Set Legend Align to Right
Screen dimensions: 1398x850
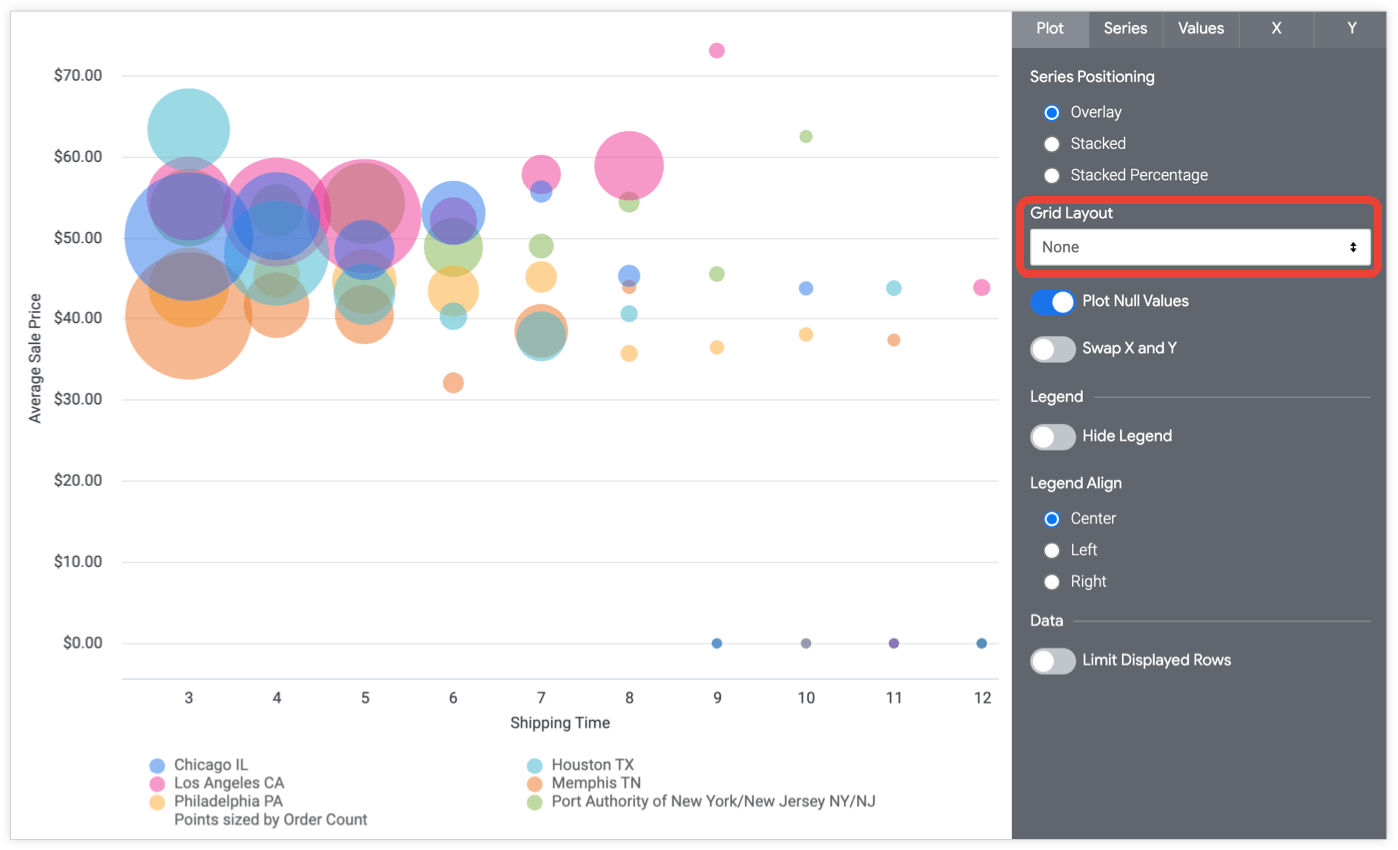tap(1051, 581)
